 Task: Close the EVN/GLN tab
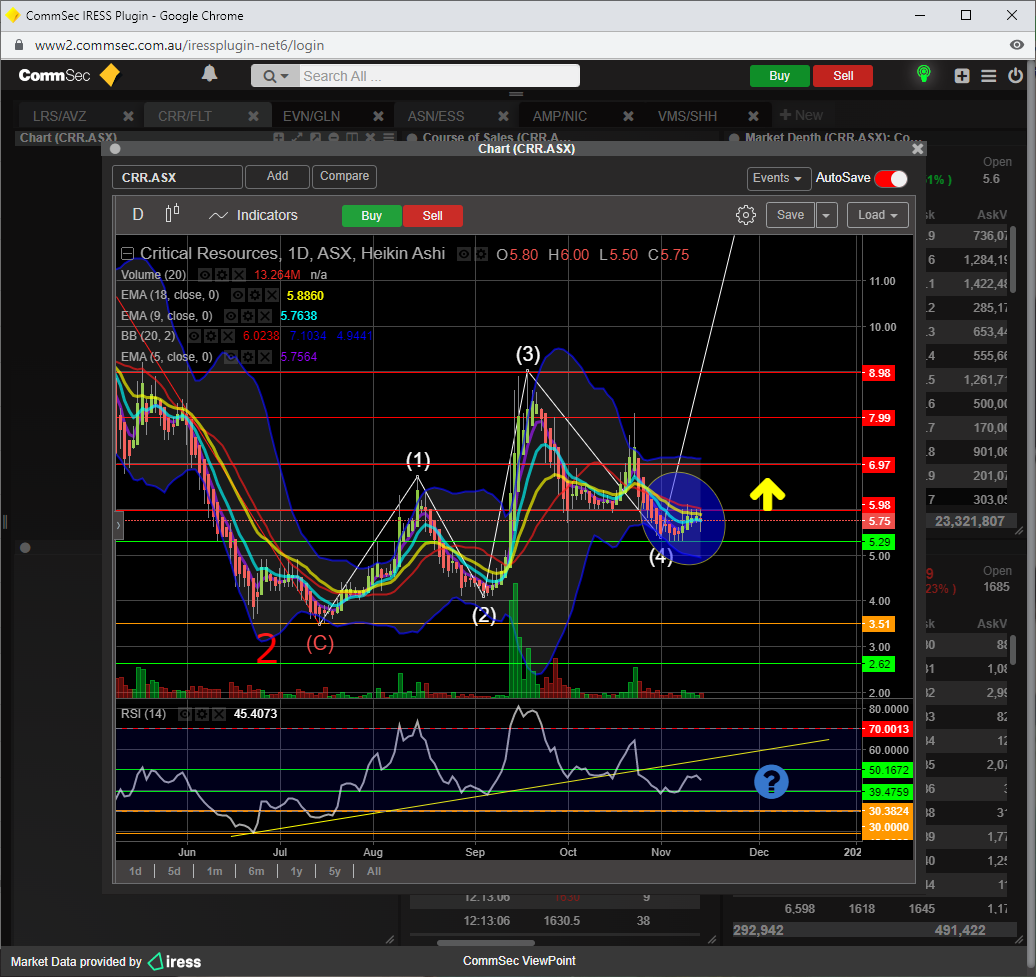378,116
